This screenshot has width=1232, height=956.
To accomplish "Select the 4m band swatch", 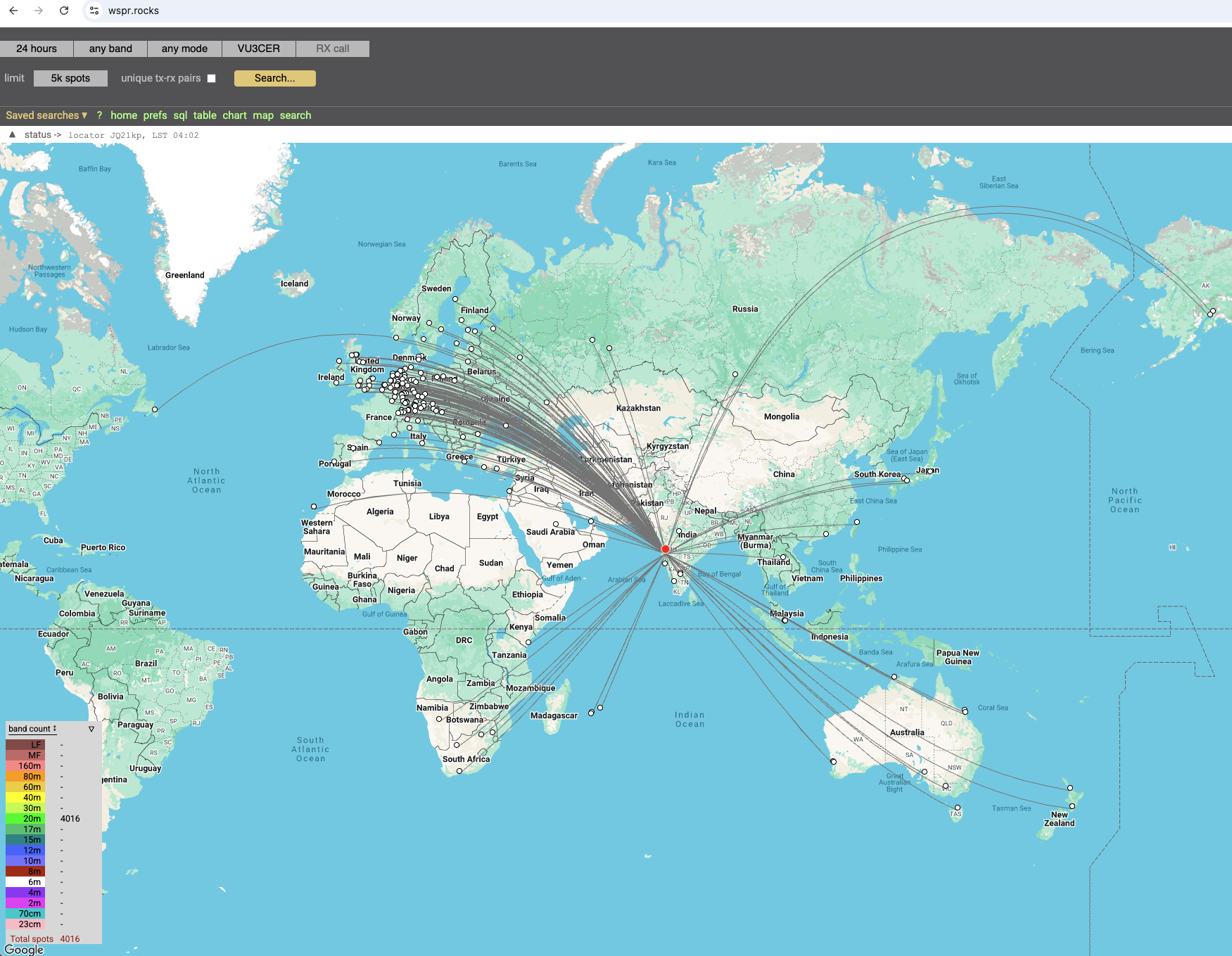I will (25, 893).
